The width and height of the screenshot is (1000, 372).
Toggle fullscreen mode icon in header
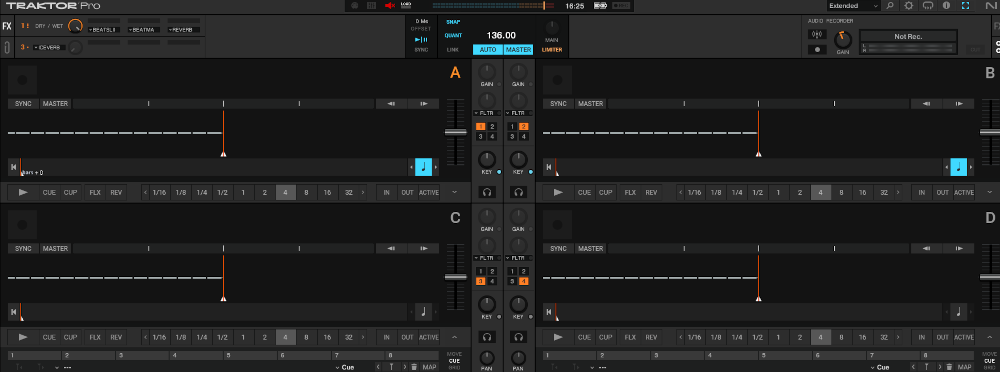pyautogui.click(x=965, y=6)
